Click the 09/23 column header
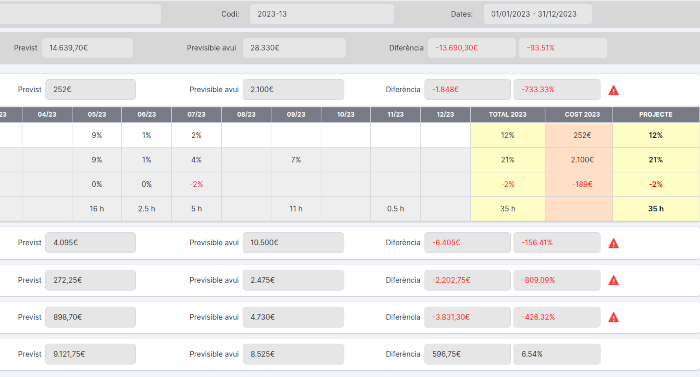The width and height of the screenshot is (700, 377). coord(296,114)
